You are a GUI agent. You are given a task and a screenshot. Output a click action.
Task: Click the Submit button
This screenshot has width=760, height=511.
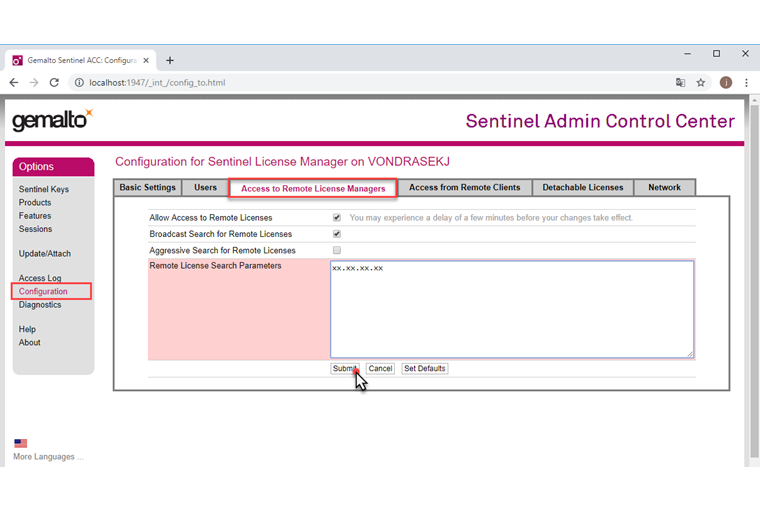tap(345, 368)
